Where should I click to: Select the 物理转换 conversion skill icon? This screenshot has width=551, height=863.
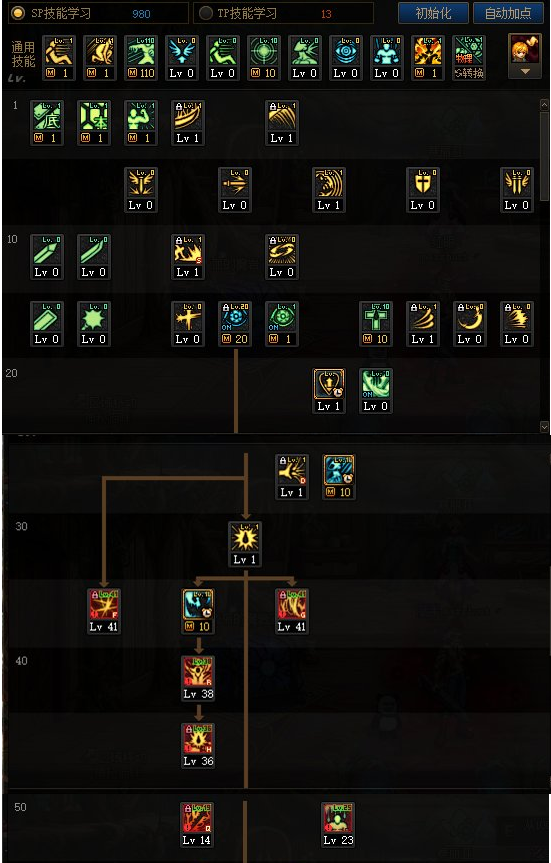[x=469, y=58]
